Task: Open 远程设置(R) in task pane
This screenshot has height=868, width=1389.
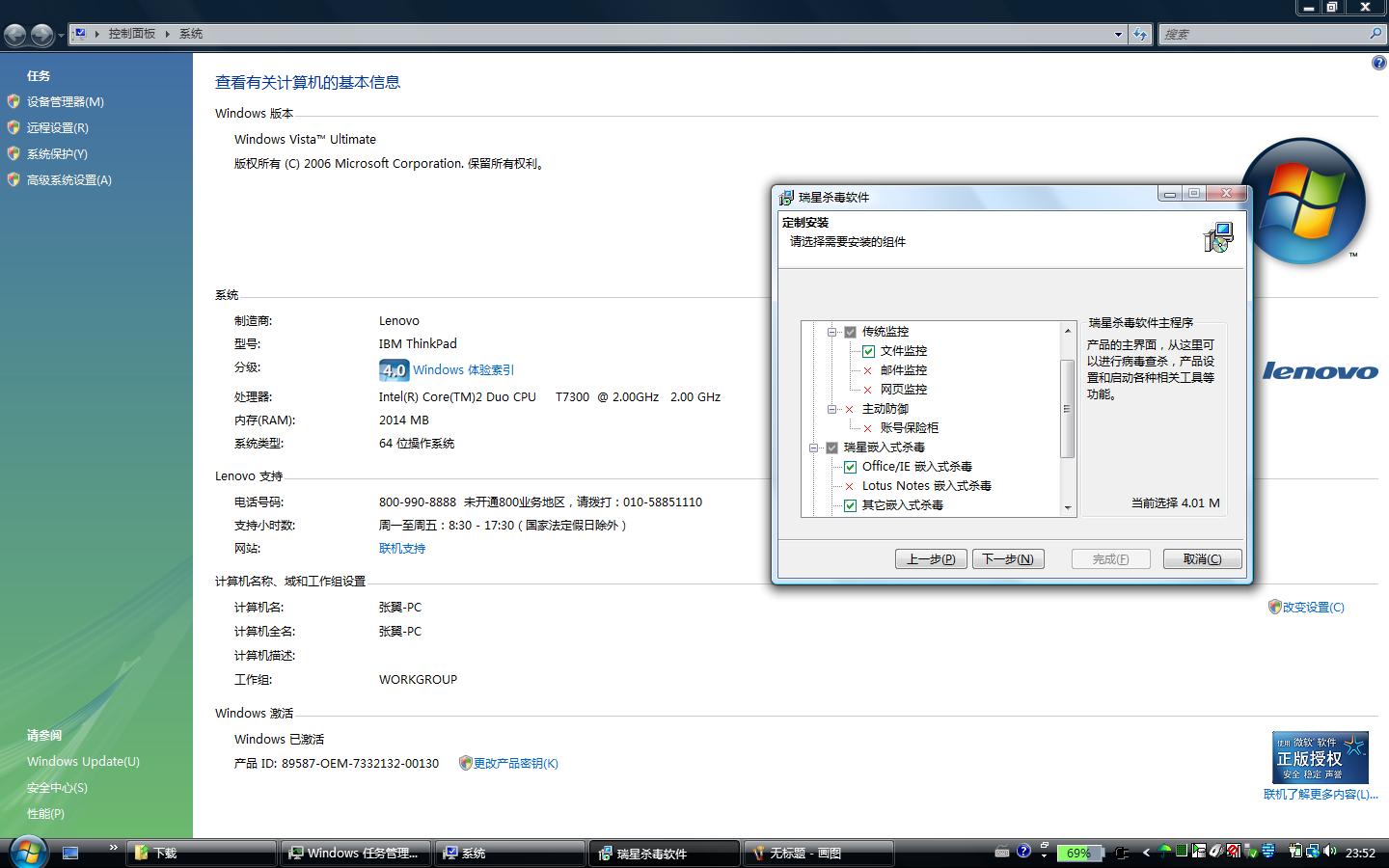Action: (x=57, y=127)
